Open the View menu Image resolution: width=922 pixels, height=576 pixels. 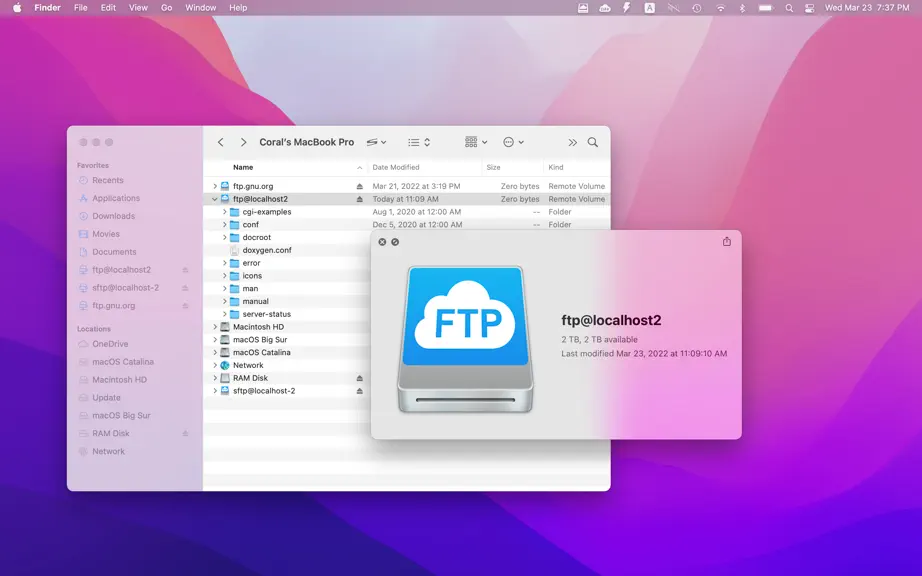[x=138, y=8]
